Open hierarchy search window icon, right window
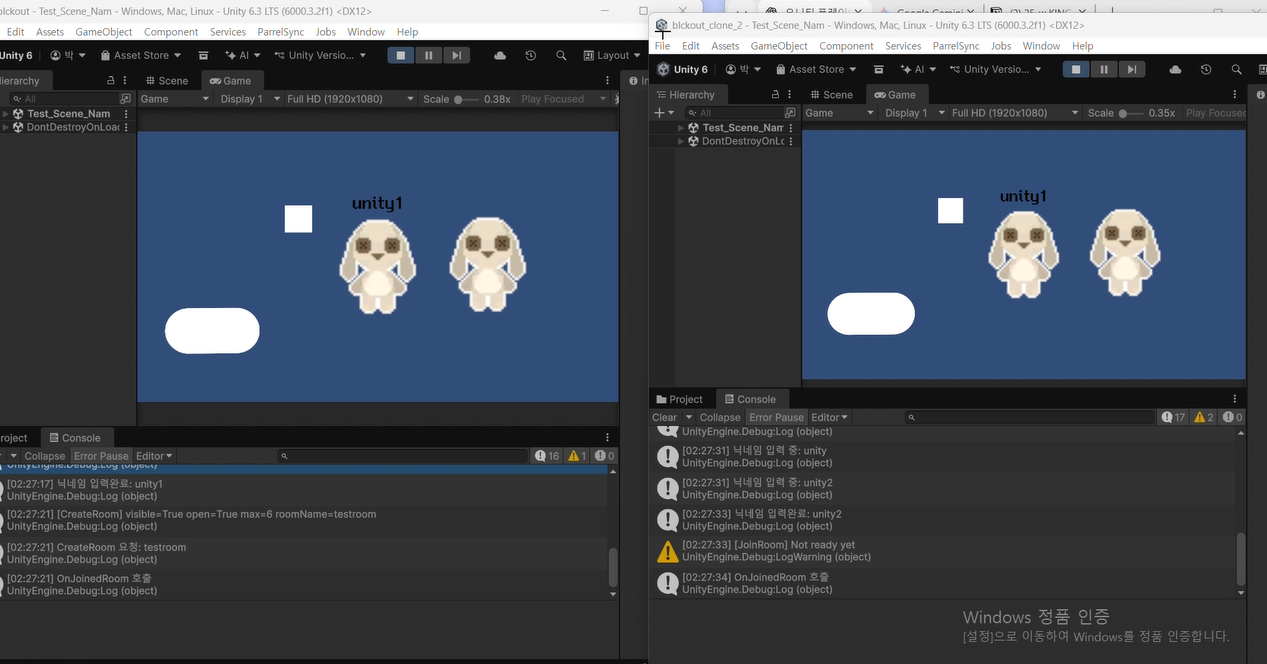The width and height of the screenshot is (1267, 664). tap(790, 113)
